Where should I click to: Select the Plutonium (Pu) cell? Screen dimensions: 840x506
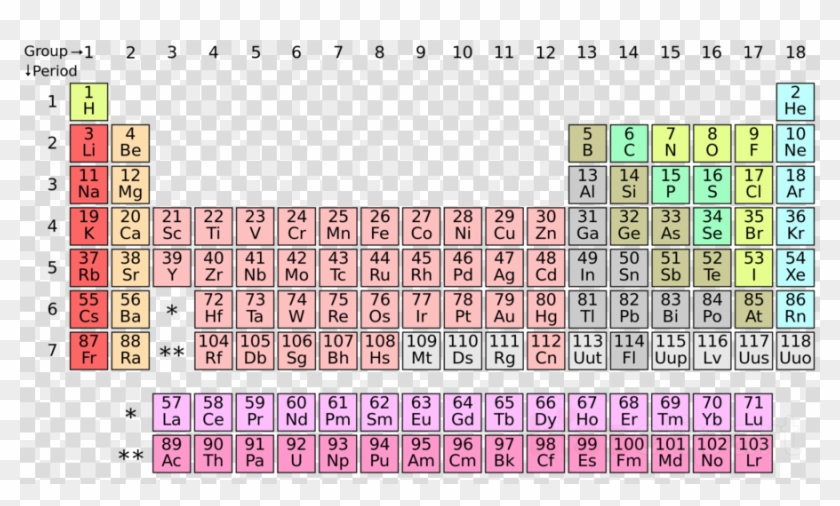(x=379, y=454)
